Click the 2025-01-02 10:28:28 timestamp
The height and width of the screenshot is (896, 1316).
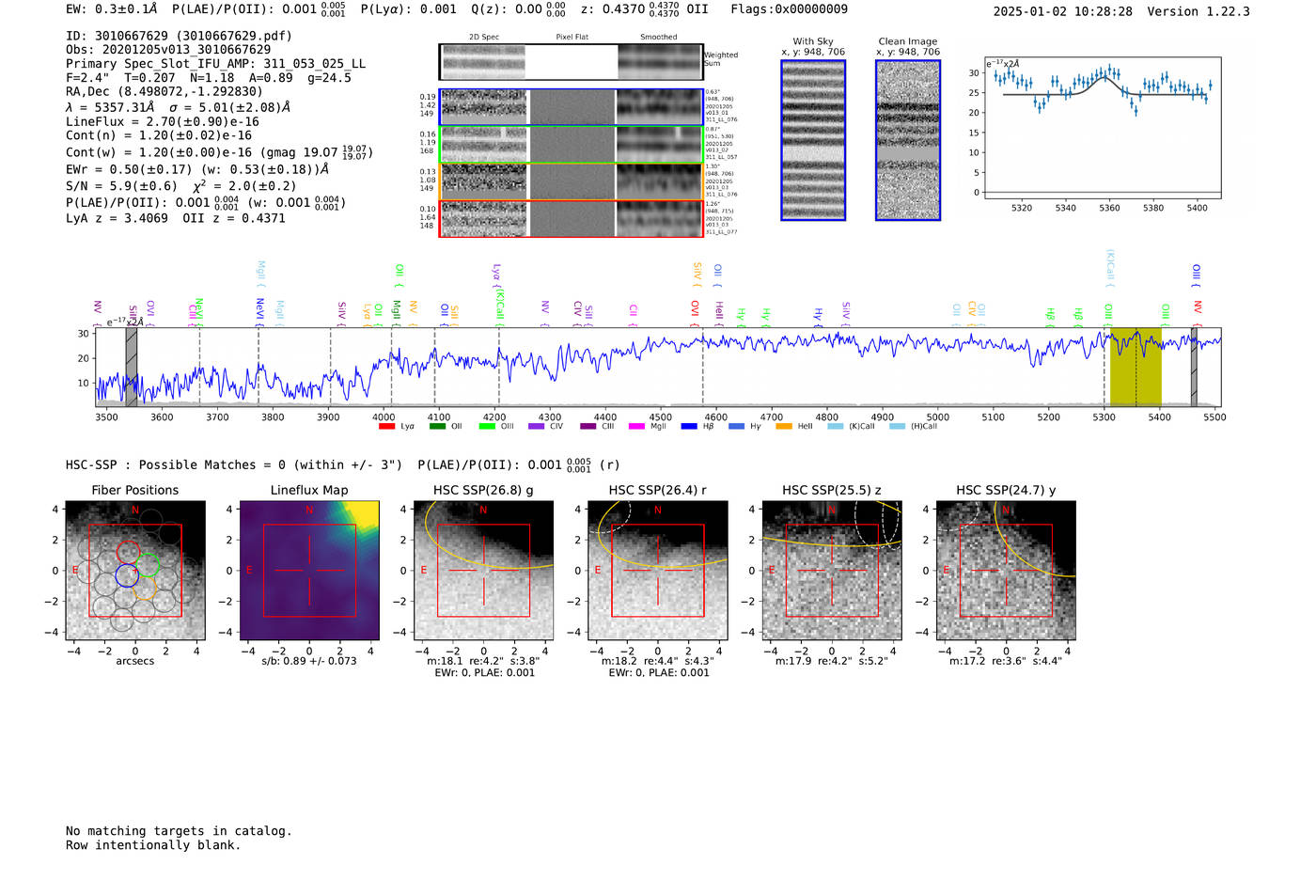[x=1062, y=11]
